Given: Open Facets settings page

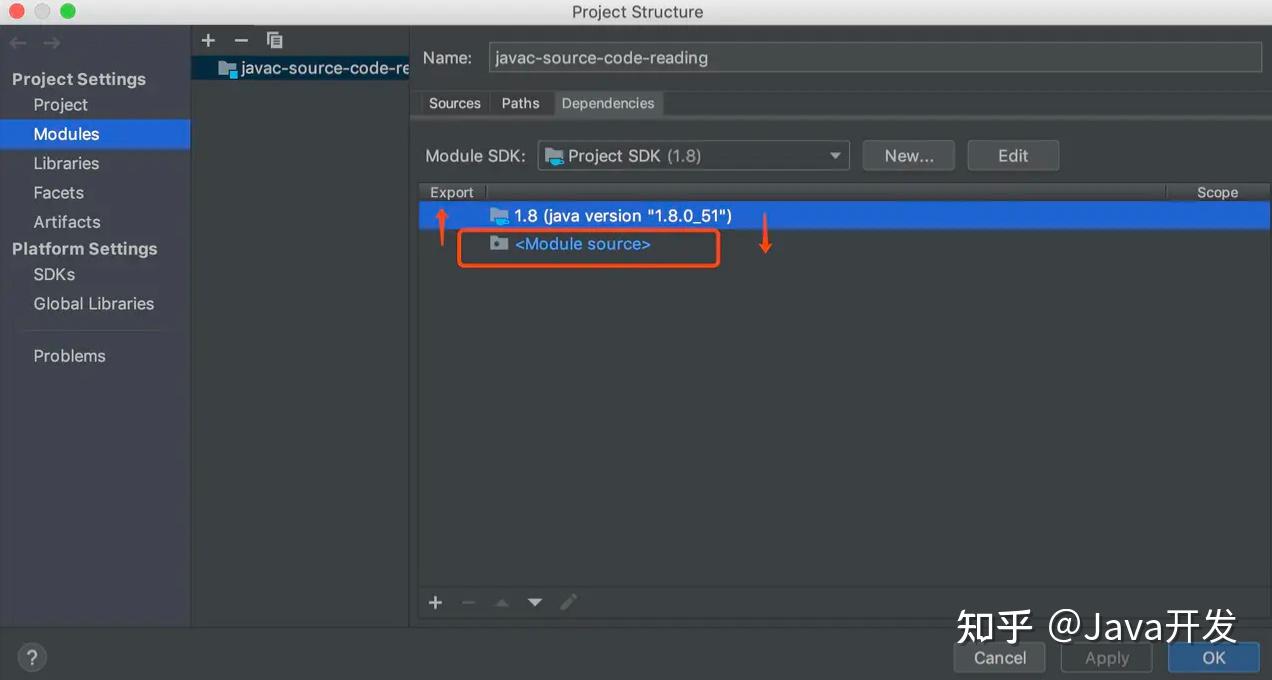Looking at the screenshot, I should [x=58, y=193].
